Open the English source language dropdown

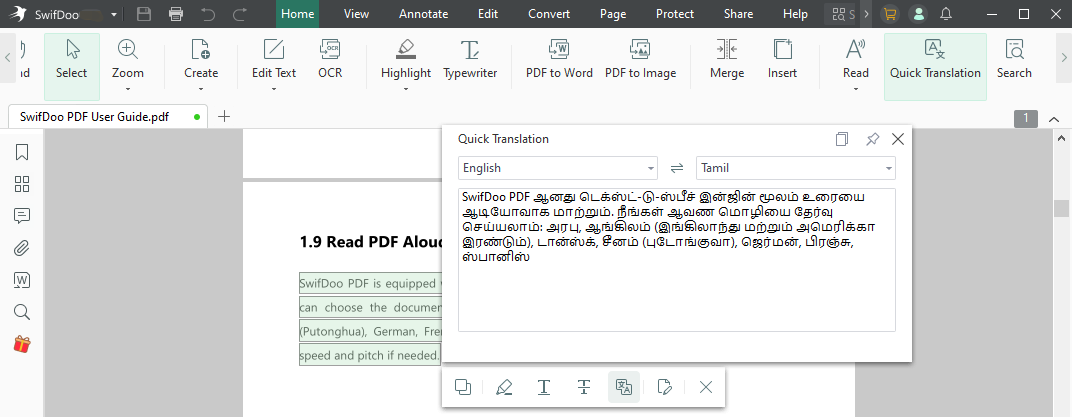[558, 168]
